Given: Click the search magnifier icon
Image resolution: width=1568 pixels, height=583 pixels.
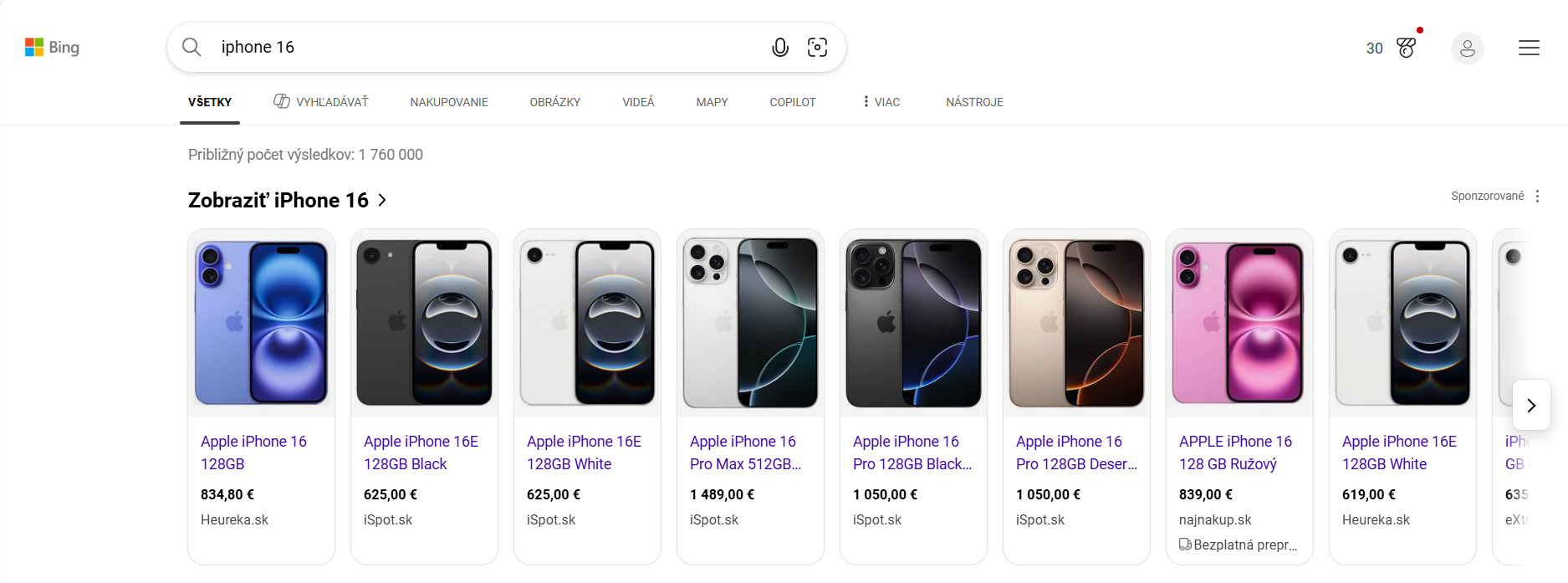Looking at the screenshot, I should (192, 47).
